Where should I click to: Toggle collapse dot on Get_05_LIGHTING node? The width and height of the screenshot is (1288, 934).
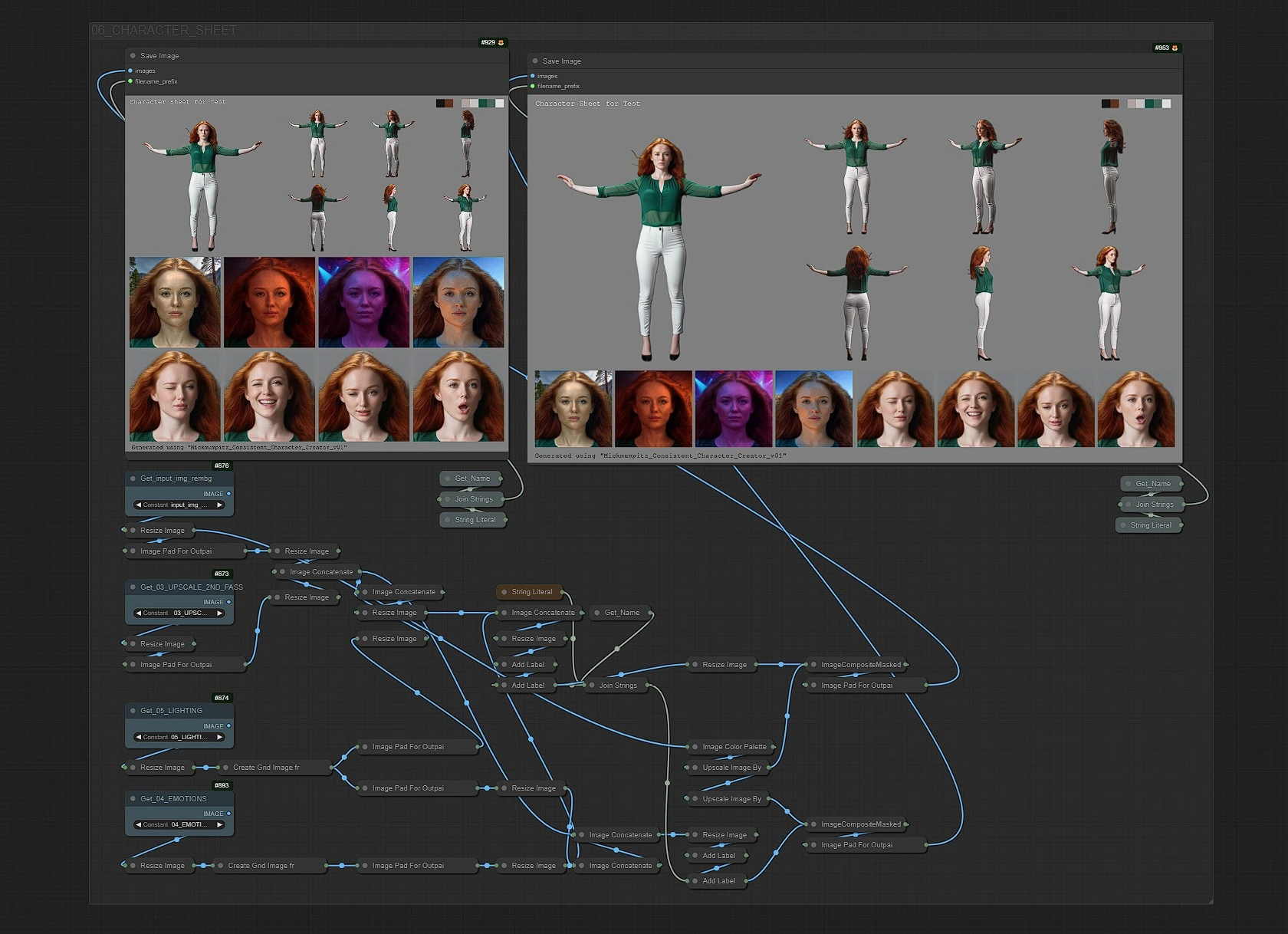[x=133, y=711]
